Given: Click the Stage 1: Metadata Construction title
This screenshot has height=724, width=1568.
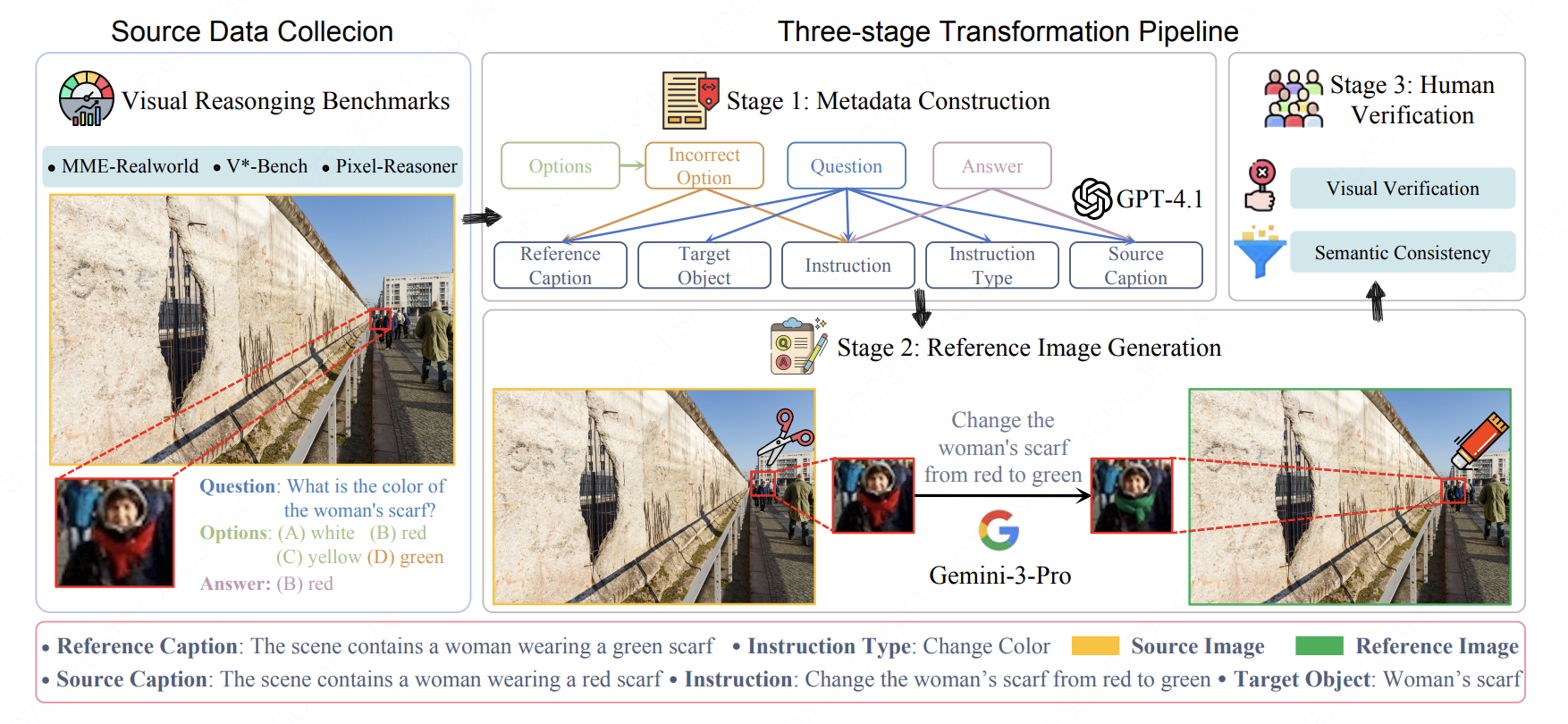Looking at the screenshot, I should 889,101.
